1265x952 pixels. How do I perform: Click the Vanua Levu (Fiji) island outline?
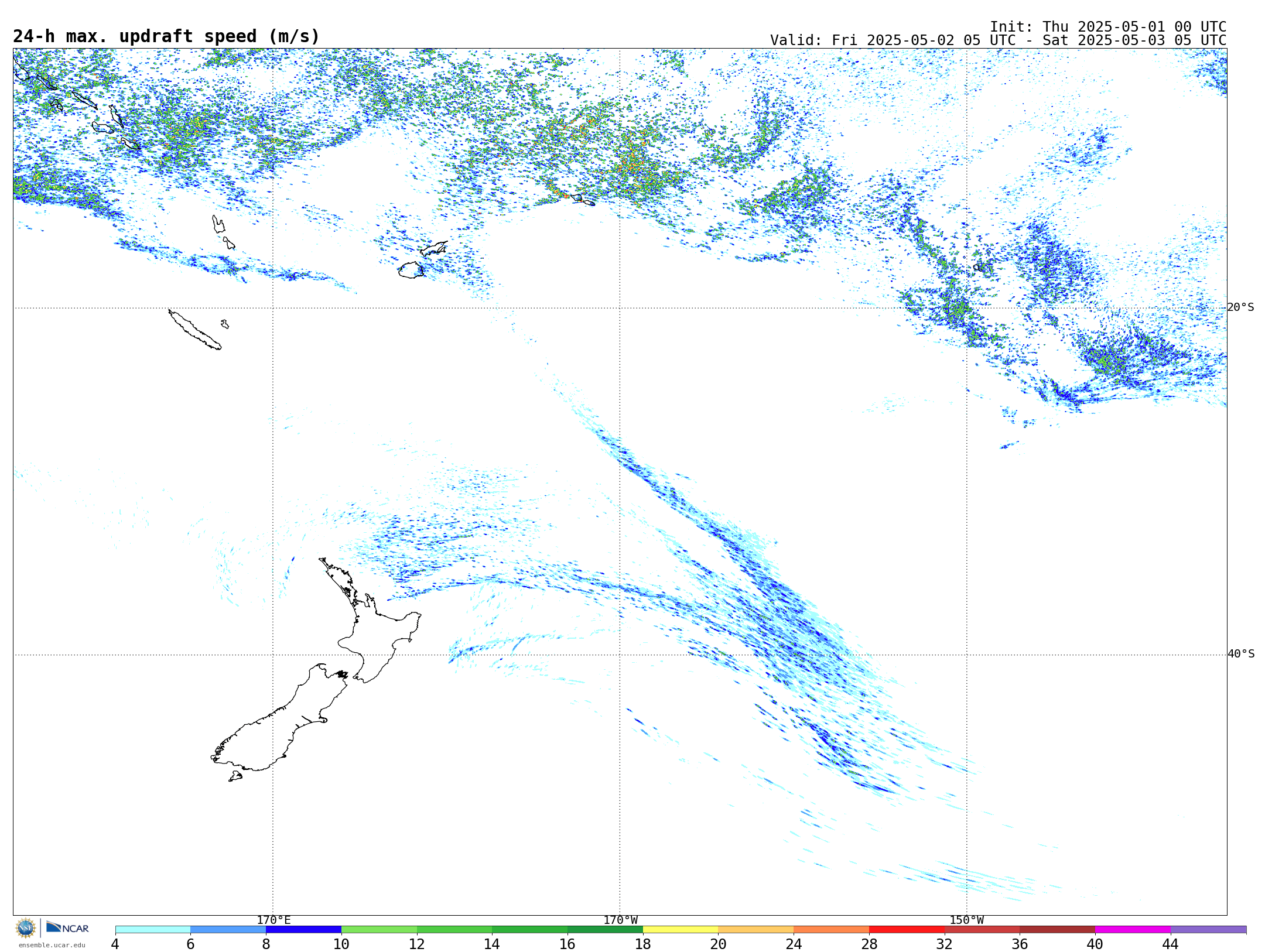click(x=433, y=249)
